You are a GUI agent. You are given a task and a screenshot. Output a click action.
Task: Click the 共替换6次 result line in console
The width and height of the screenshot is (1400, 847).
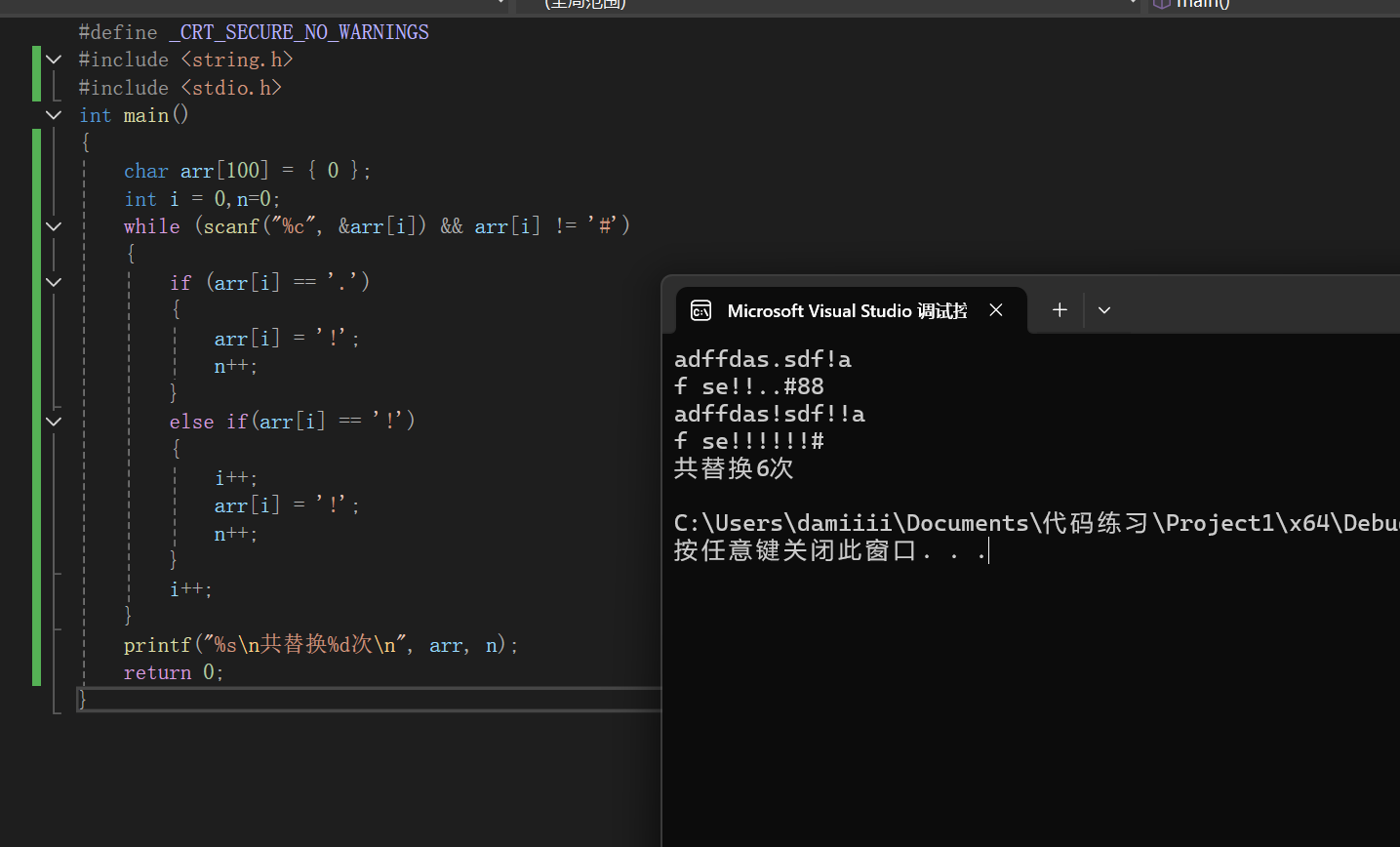coord(734,469)
